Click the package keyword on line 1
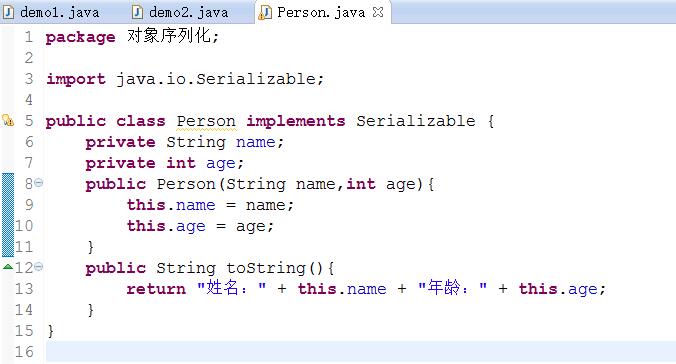The image size is (676, 364). coord(81,37)
